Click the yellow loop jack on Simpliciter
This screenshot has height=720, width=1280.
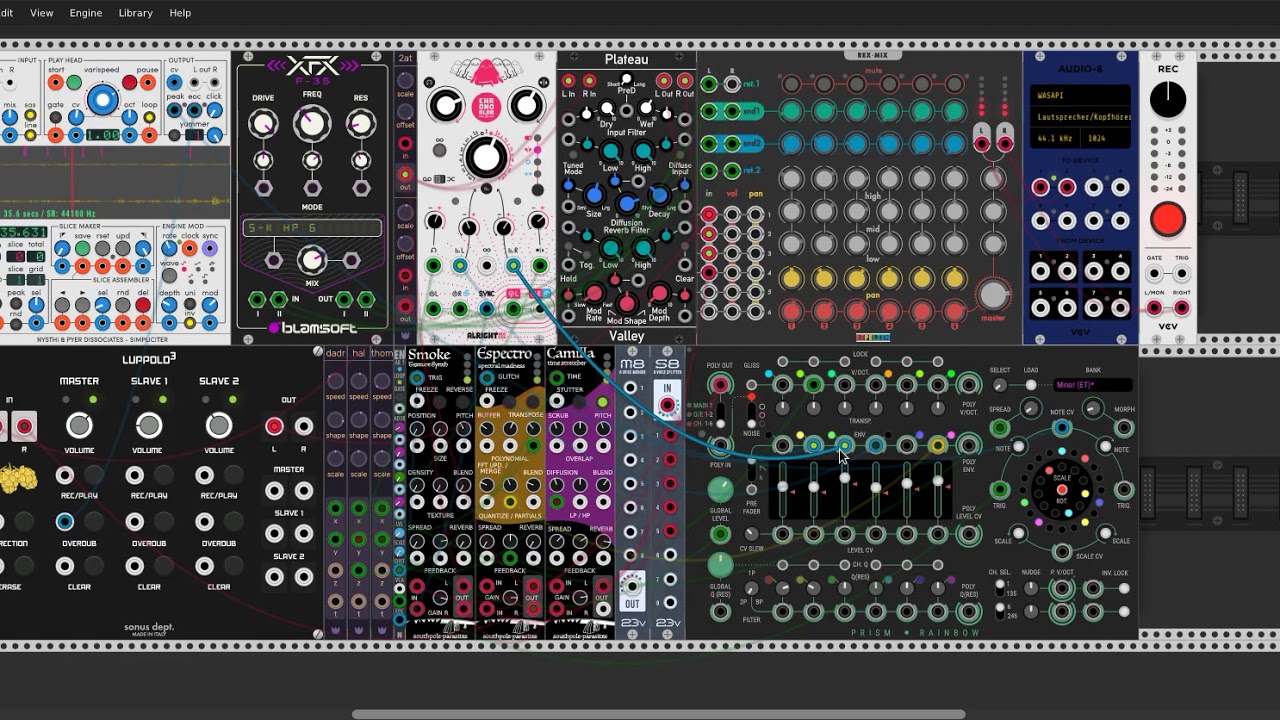(149, 117)
